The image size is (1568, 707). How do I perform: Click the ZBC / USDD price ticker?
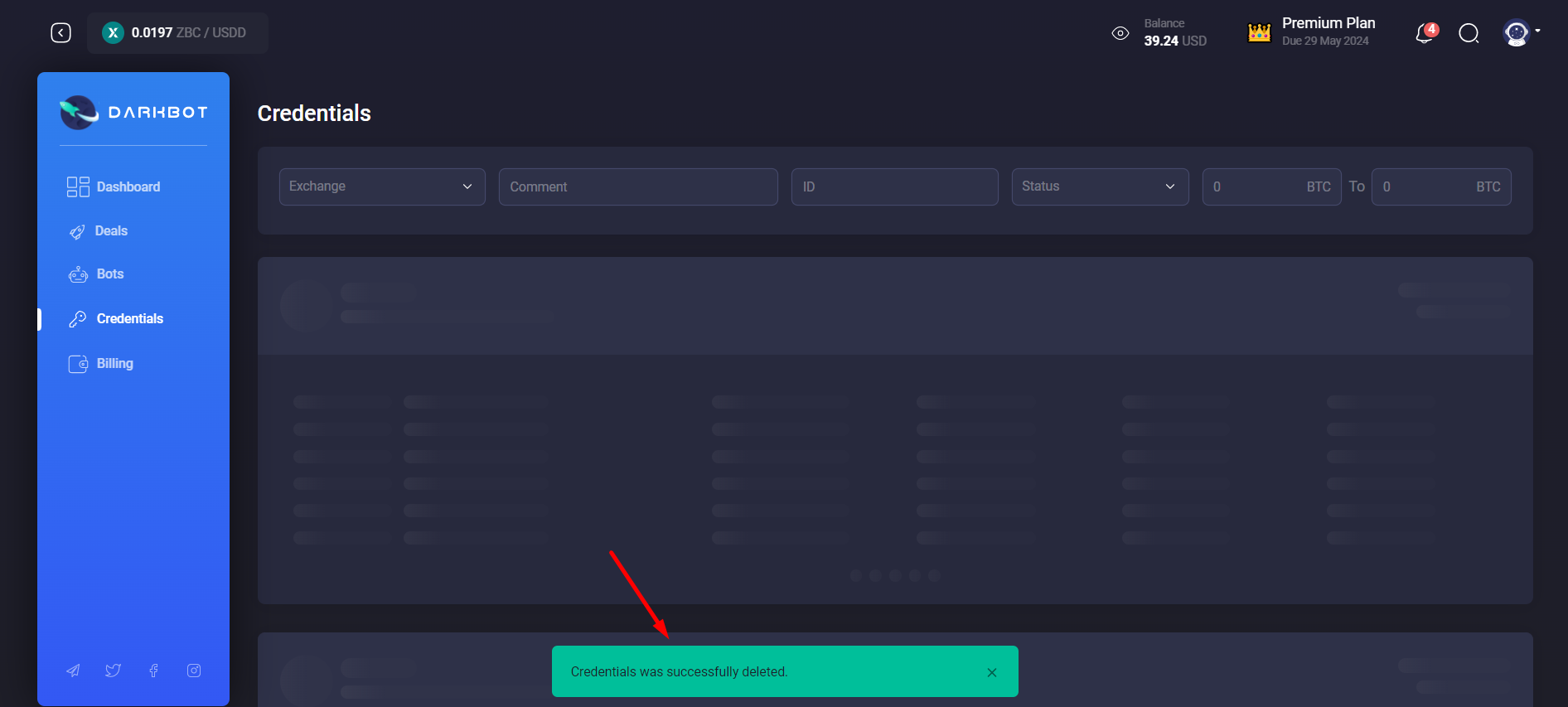(177, 33)
